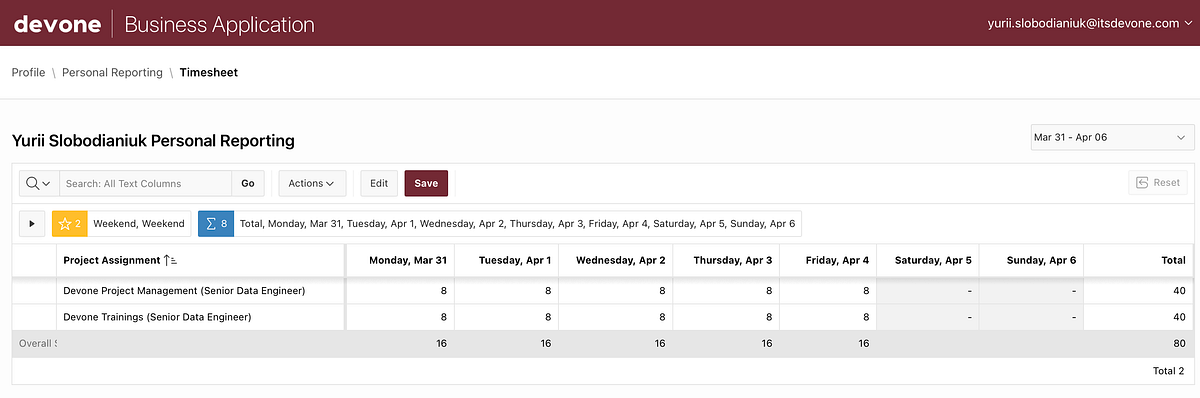This screenshot has height=398, width=1200.
Task: Go to Profile breadcrumb
Action: 28,73
